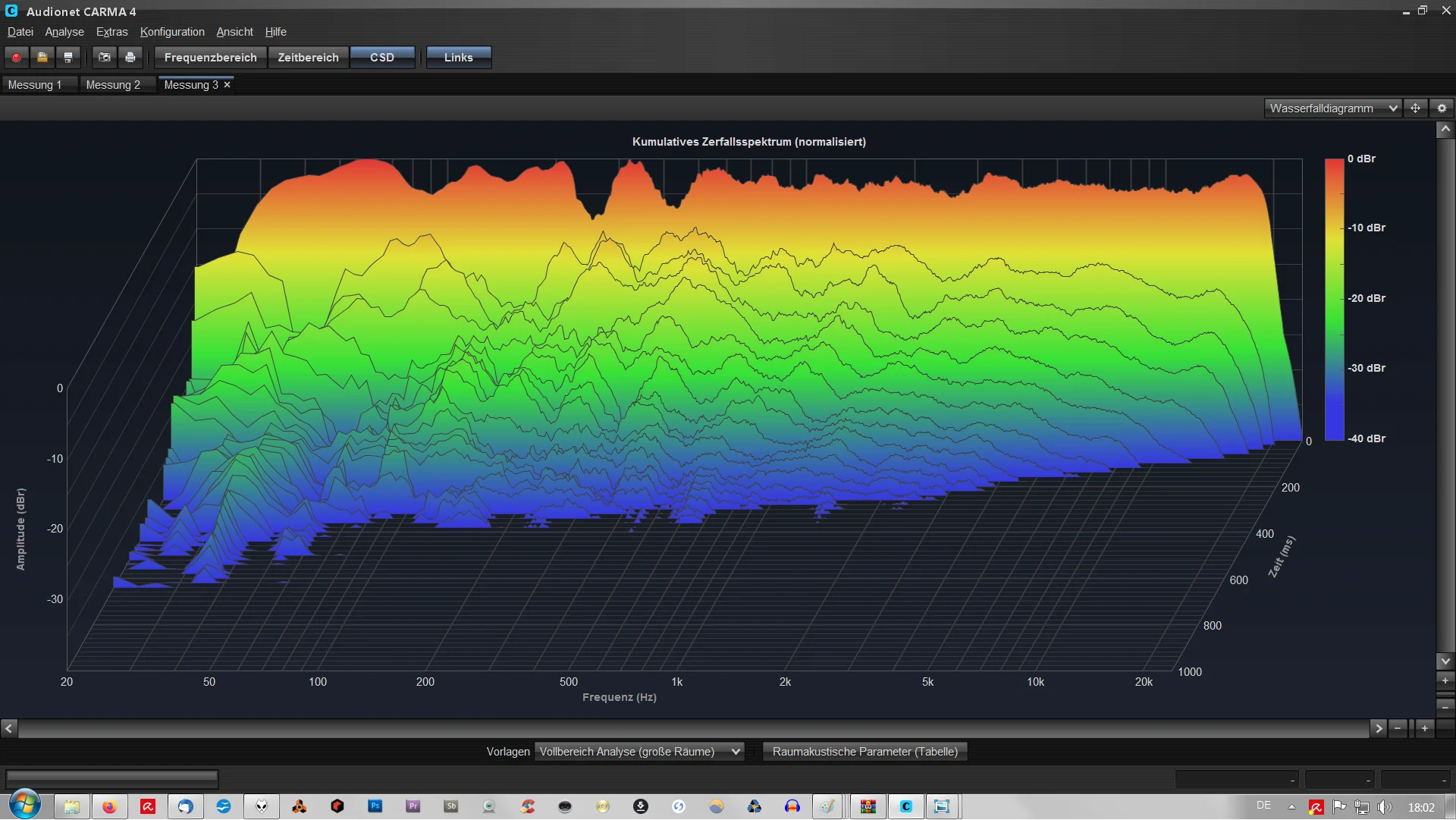Expand the Wasserfalldiagramm dropdown
Screen dimensions: 1456x820
point(1332,108)
